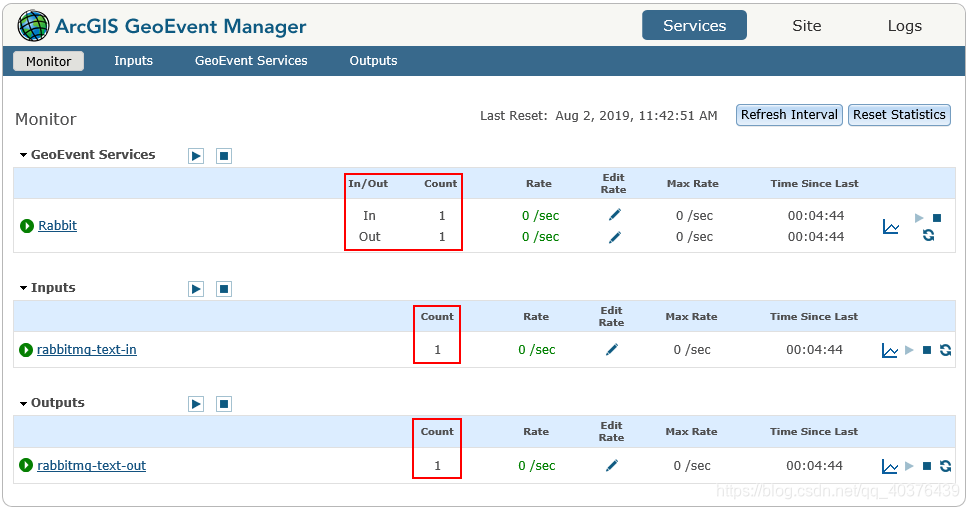Edit rate pencil for rabbitmq-text-in

(612, 350)
